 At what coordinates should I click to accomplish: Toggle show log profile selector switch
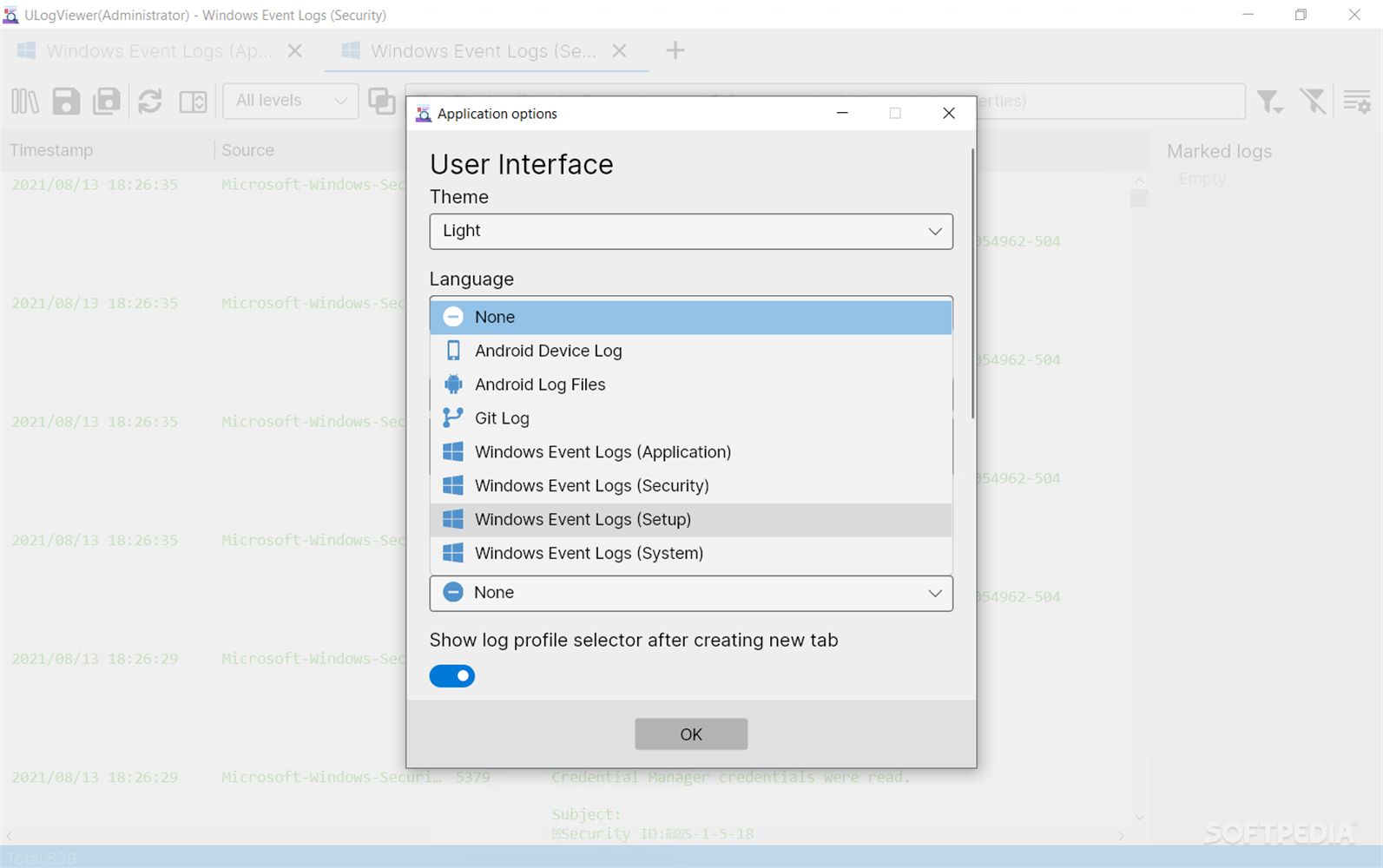(x=452, y=675)
